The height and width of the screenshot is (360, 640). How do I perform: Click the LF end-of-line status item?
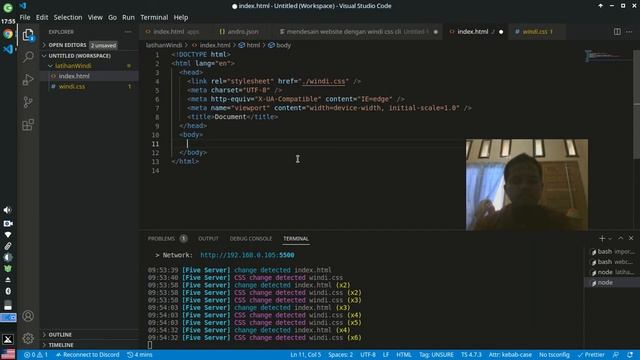[x=386, y=355]
